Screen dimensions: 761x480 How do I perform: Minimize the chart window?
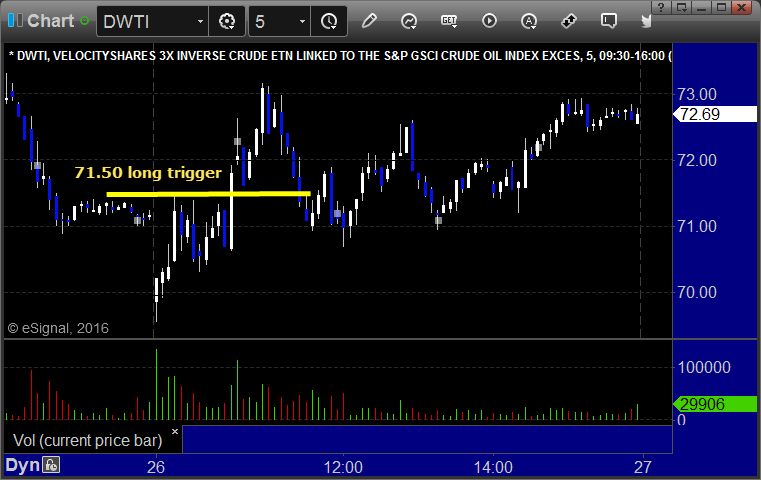pyautogui.click(x=701, y=7)
